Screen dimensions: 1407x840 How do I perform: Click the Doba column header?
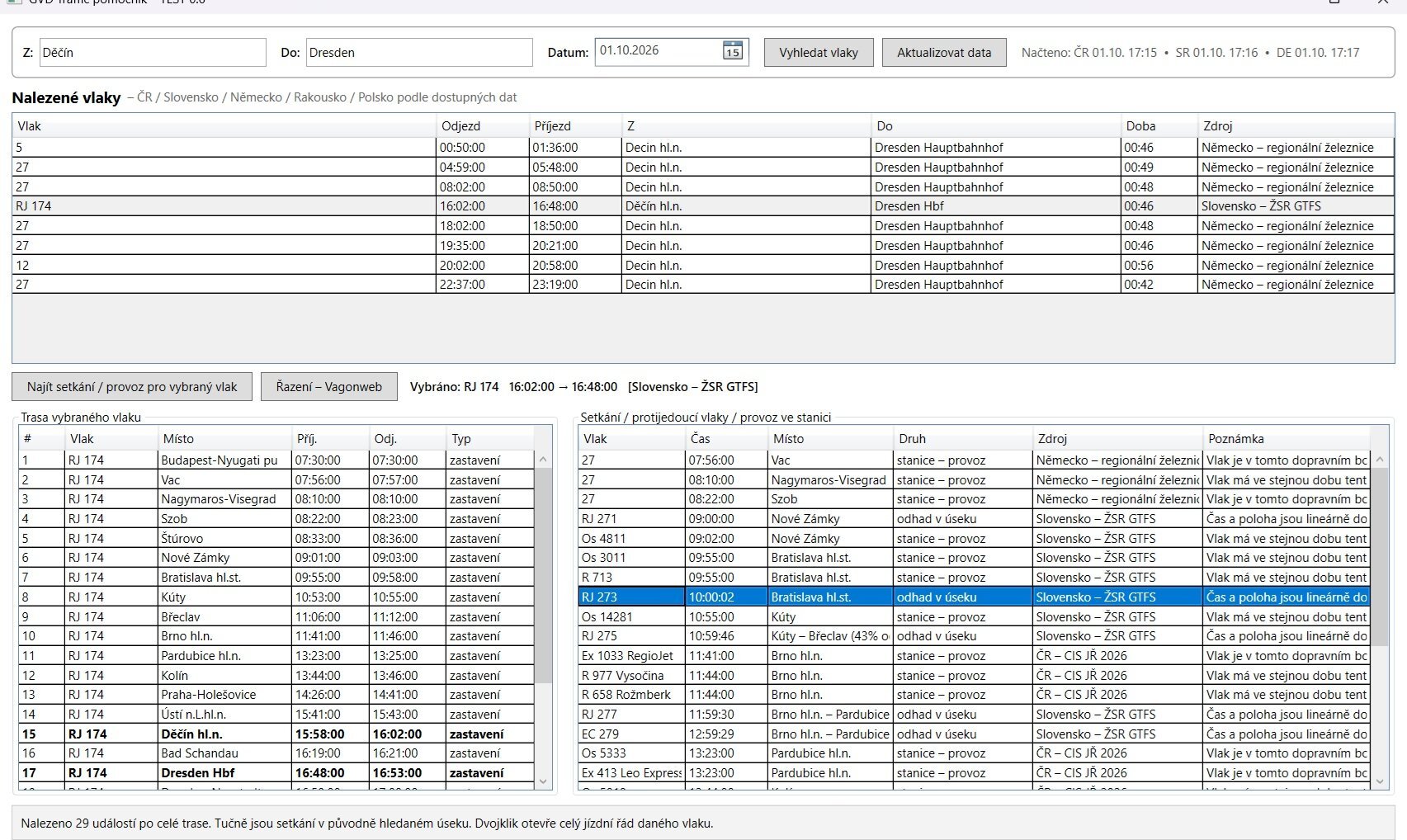point(1159,126)
